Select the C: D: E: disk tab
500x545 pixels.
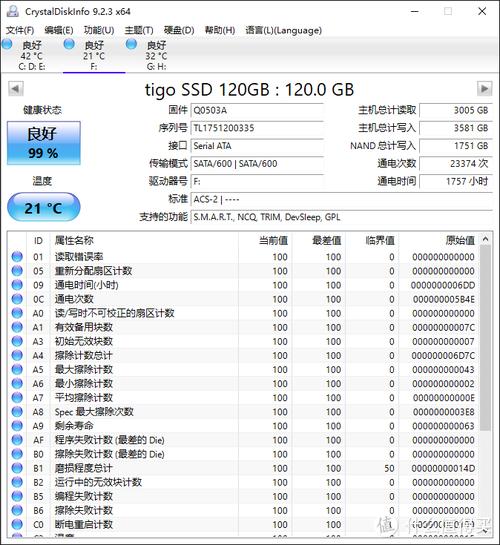point(32,56)
